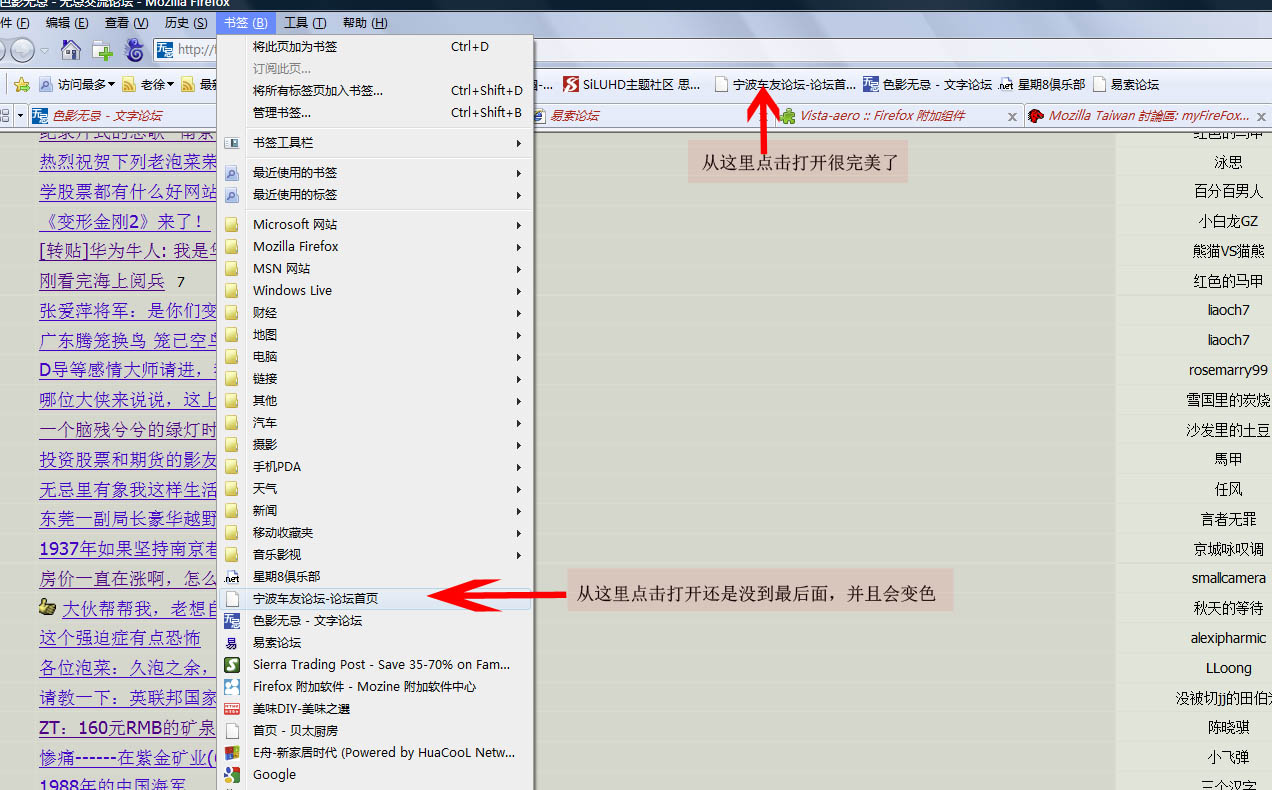Click author name alexipharmic

tap(1228, 638)
